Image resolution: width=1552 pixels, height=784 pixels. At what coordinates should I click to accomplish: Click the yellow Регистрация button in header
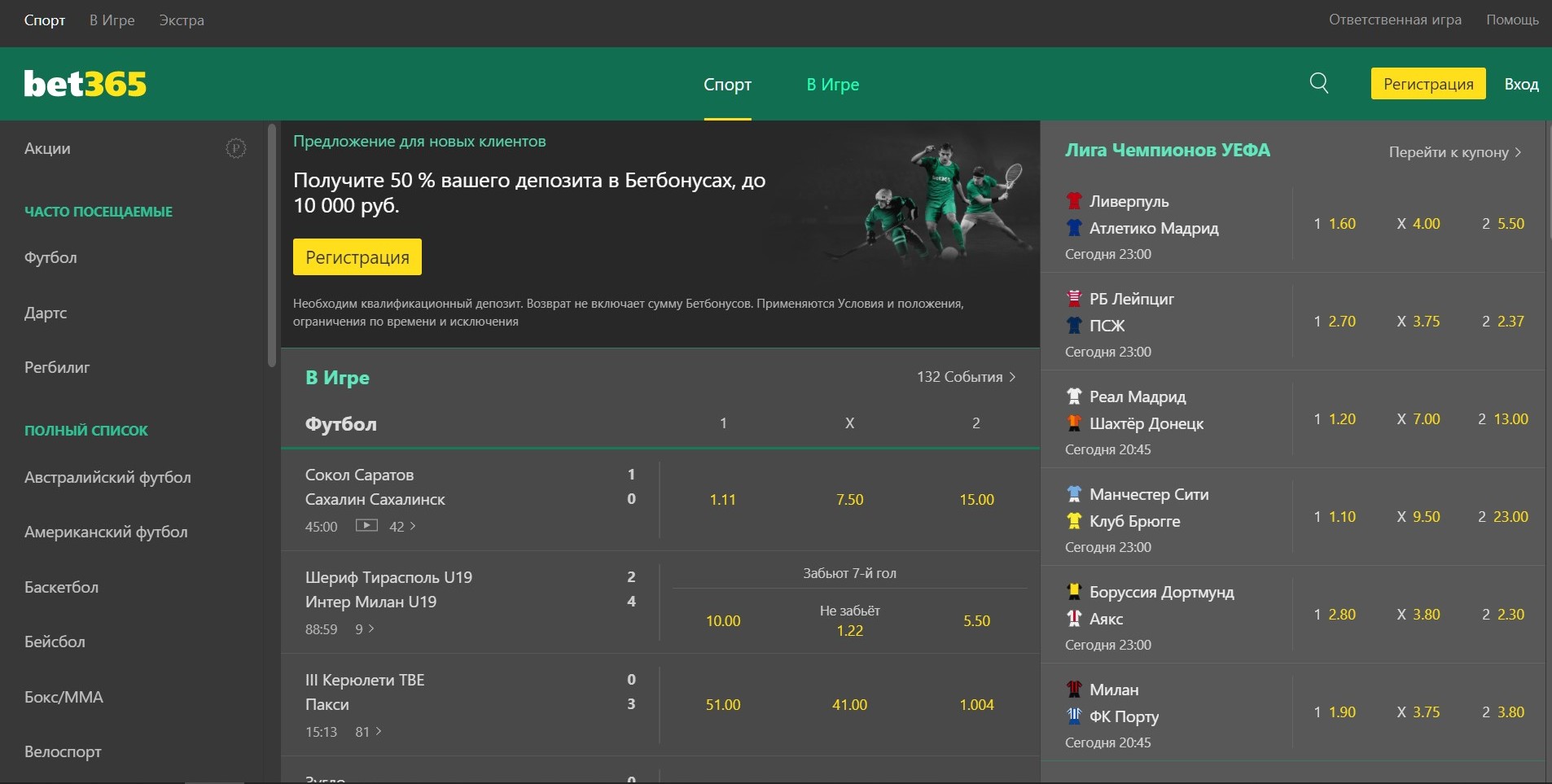(x=1428, y=84)
